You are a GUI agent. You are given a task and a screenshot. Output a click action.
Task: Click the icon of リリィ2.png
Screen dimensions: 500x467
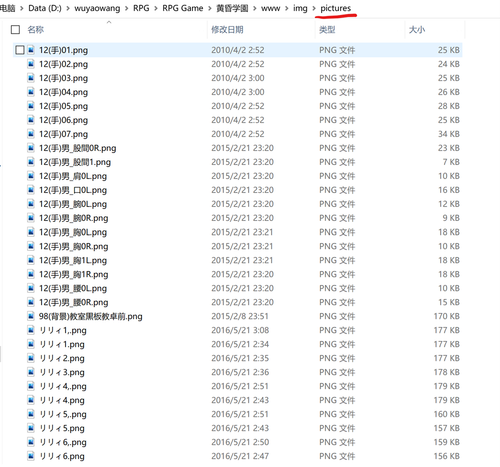tap(31, 358)
